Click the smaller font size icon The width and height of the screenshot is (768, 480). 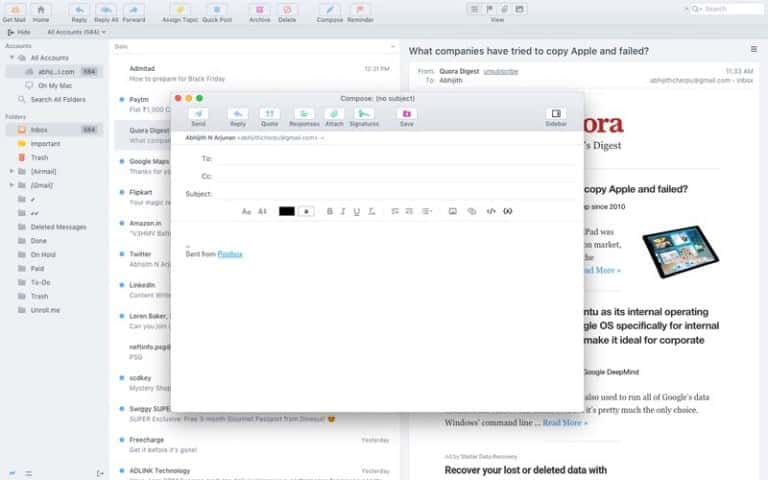coord(263,212)
